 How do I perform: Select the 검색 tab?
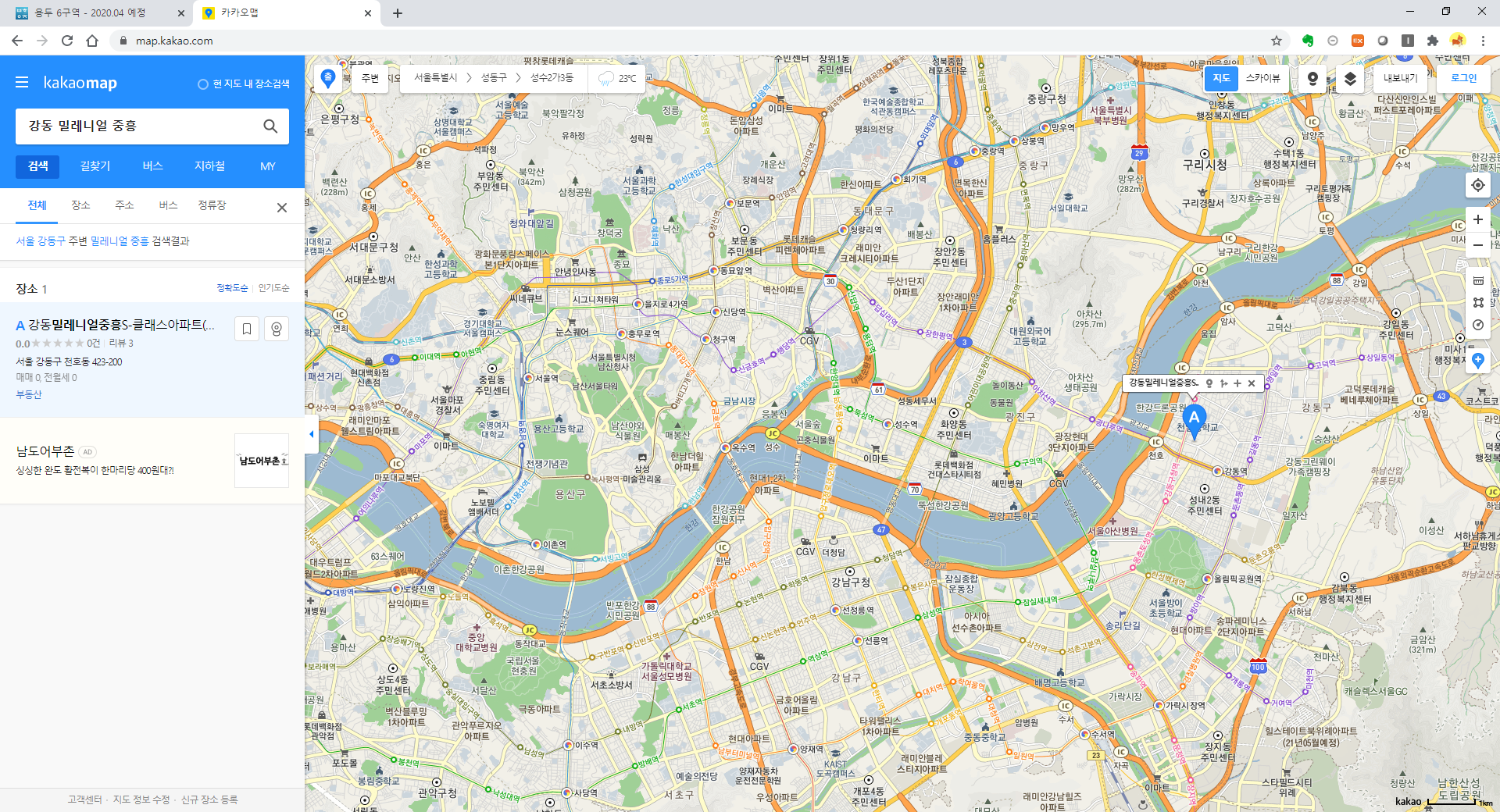tap(37, 166)
